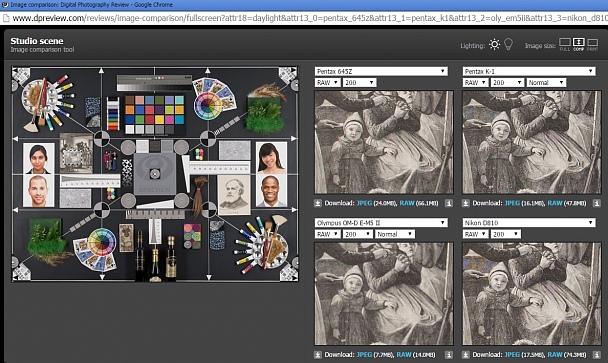Click info icon under Pentax K-1 crop

point(597,203)
